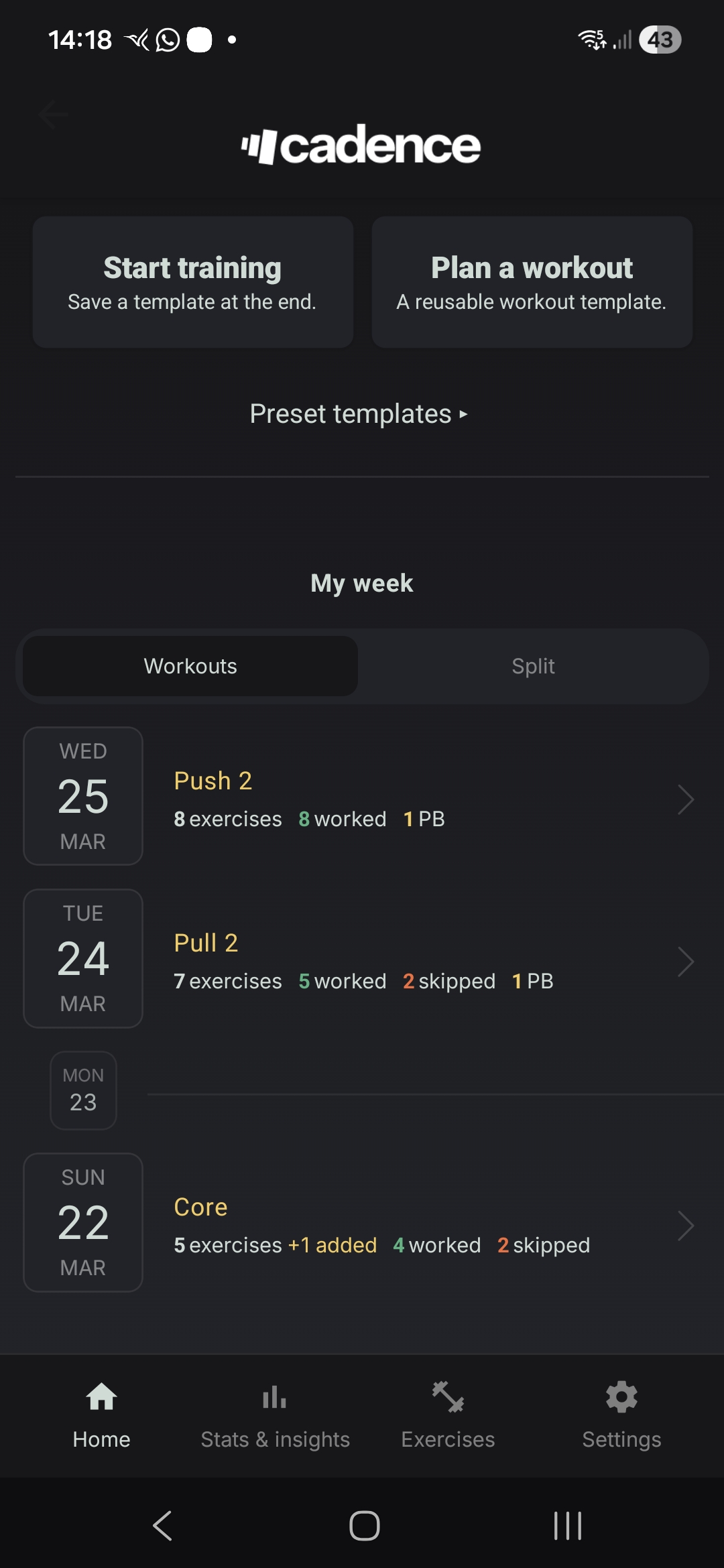The width and height of the screenshot is (724, 1568).
Task: Select the Wednesday 25 March date card
Action: point(82,796)
